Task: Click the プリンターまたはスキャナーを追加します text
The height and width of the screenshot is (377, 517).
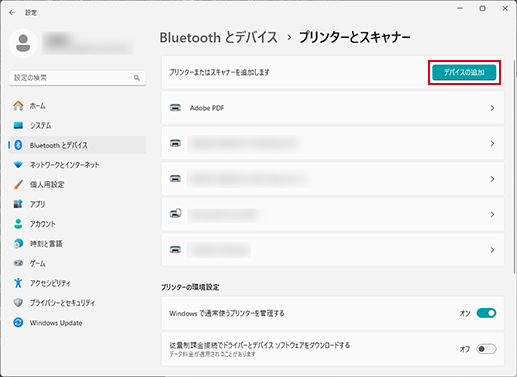Action: (x=219, y=72)
